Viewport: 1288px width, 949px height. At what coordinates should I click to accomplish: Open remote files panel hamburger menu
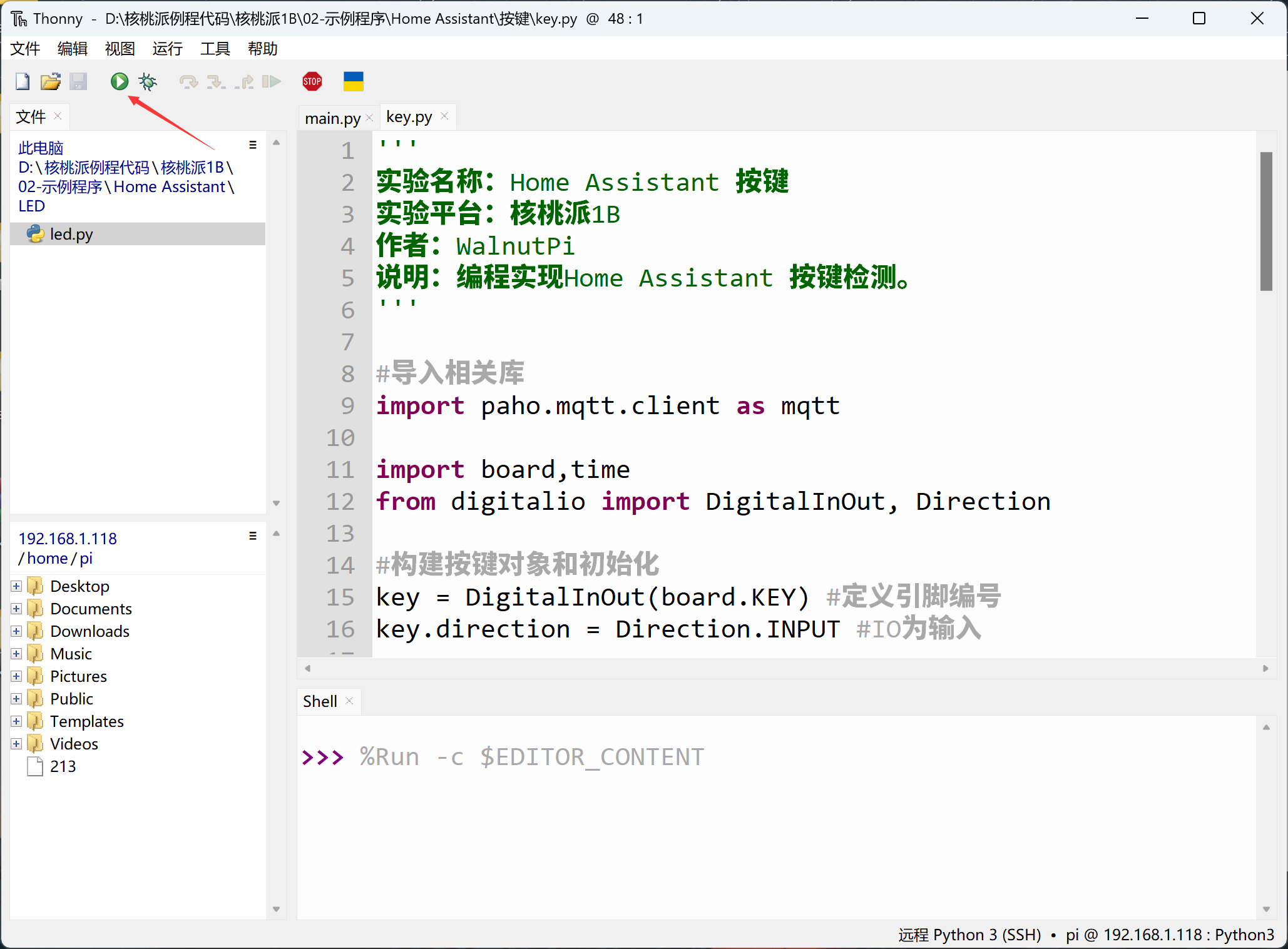click(253, 536)
